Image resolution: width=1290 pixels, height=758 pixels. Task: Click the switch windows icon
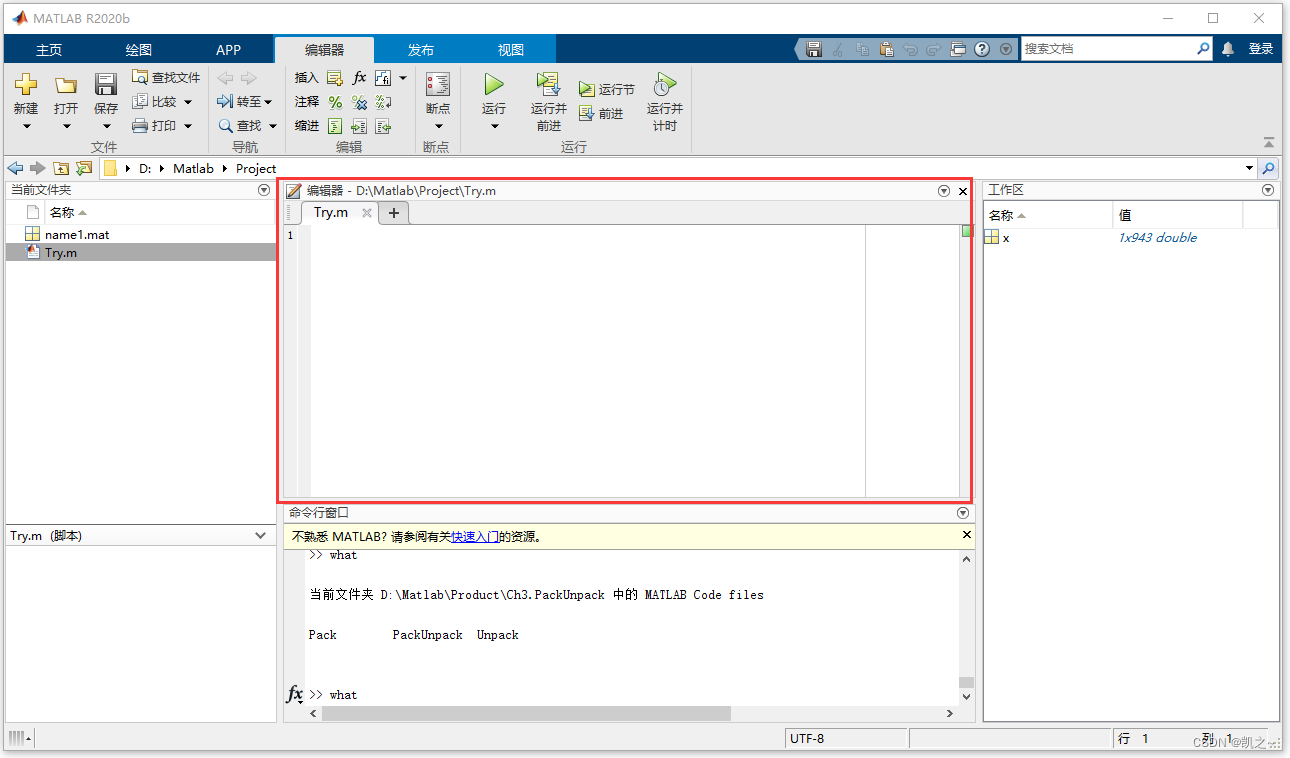coord(958,48)
